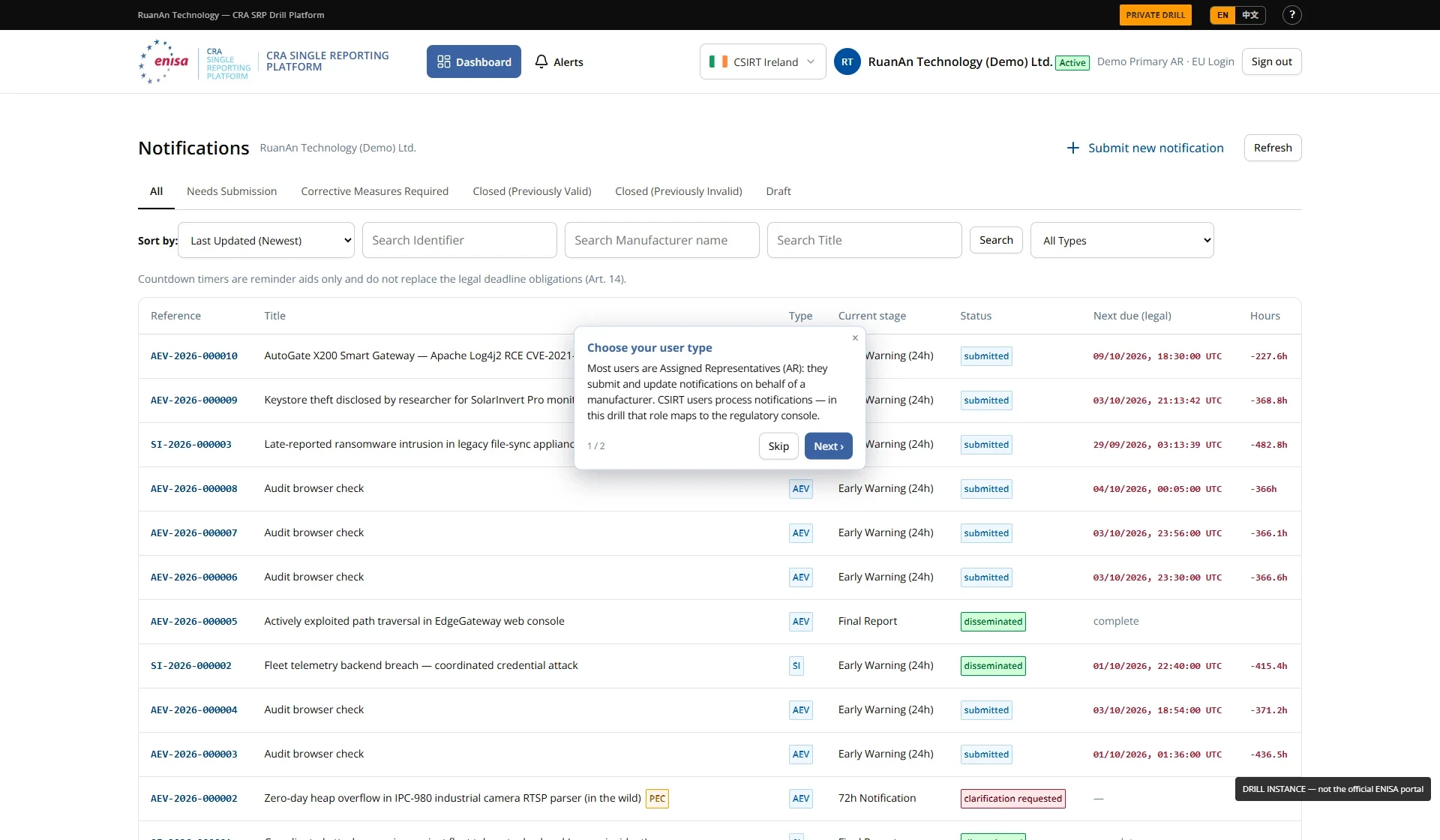Image resolution: width=1440 pixels, height=840 pixels.
Task: Open notification AEV-2026-000002
Action: pyautogui.click(x=194, y=799)
